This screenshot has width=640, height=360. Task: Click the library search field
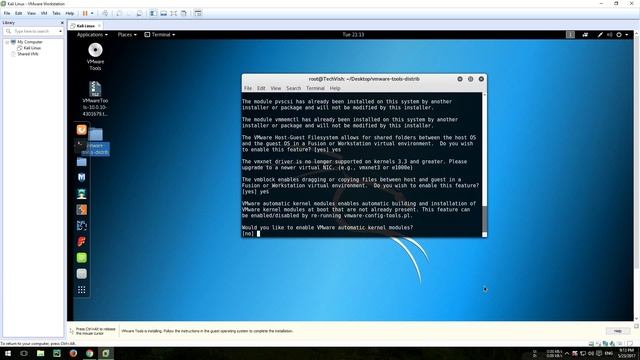click(x=33, y=31)
